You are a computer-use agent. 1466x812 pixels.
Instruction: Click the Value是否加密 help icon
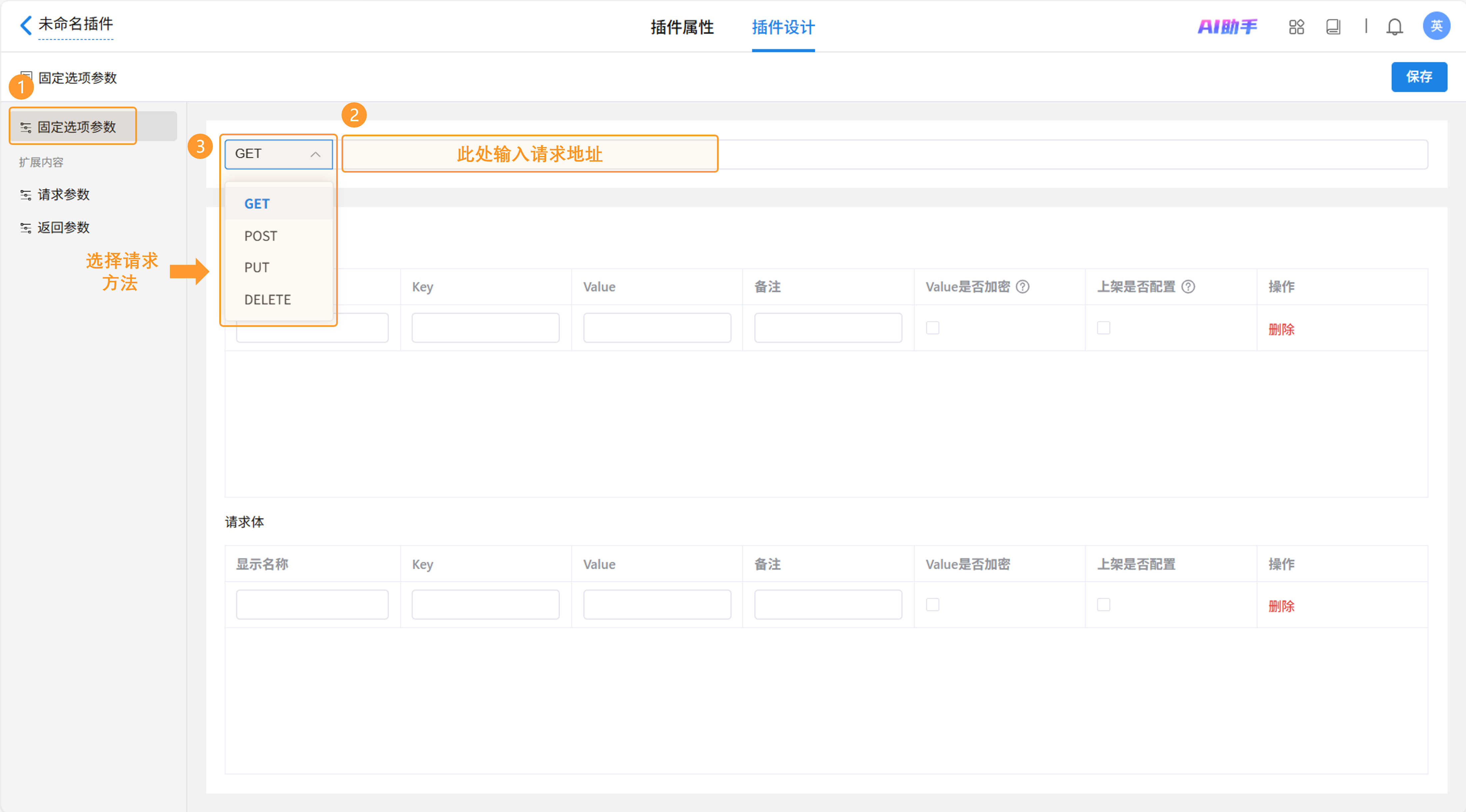1023,287
